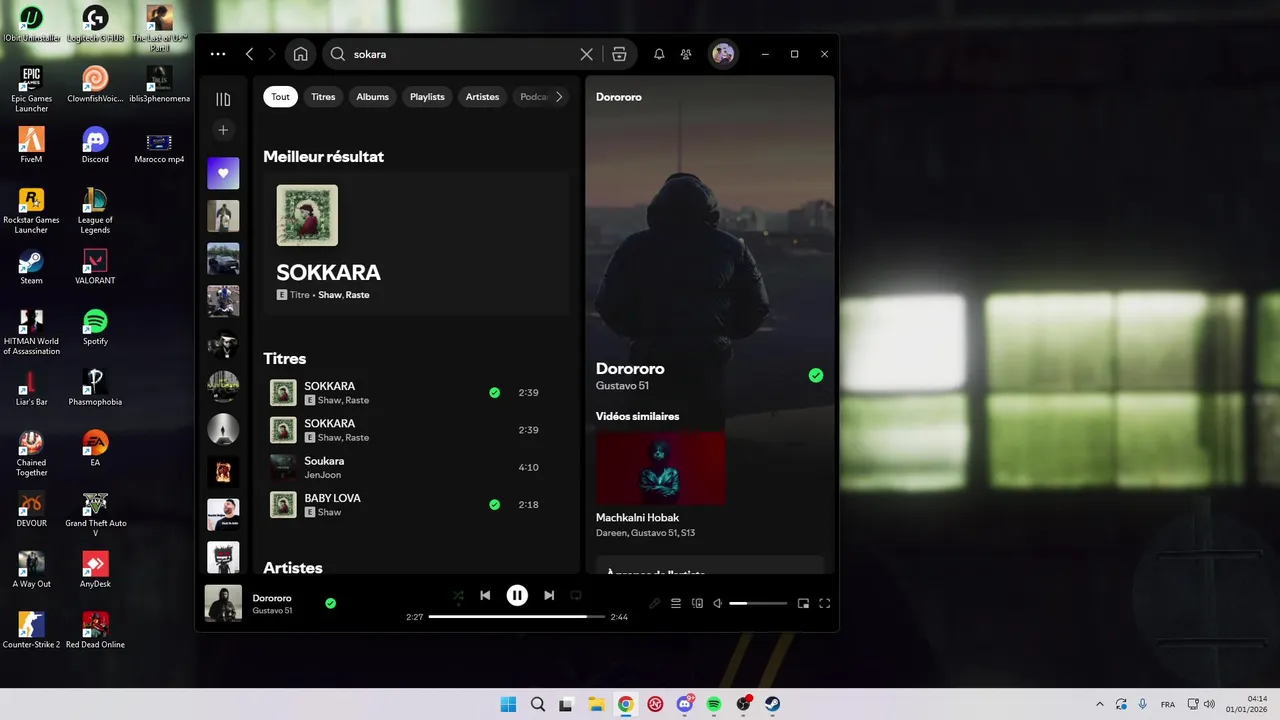Skip to next track
This screenshot has height=720, width=1280.
coord(549,595)
